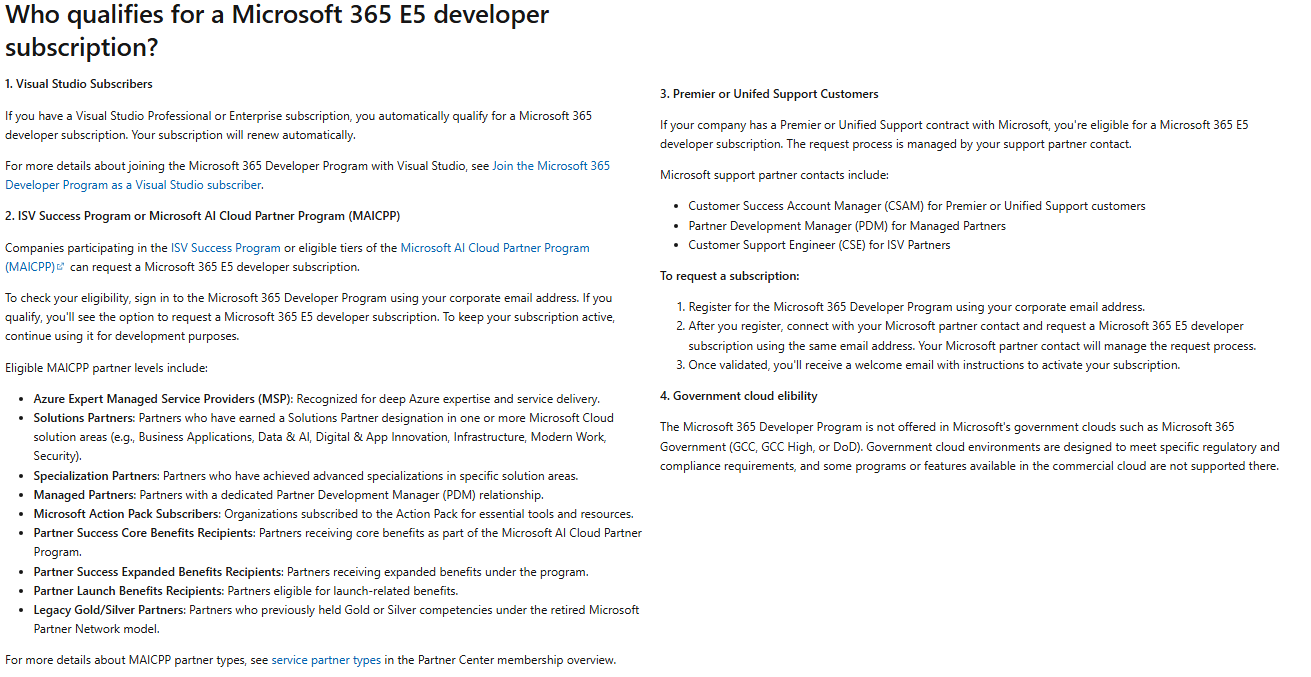The image size is (1311, 677).
Task: Open the ISV Success Program link
Action: pyautogui.click(x=226, y=248)
